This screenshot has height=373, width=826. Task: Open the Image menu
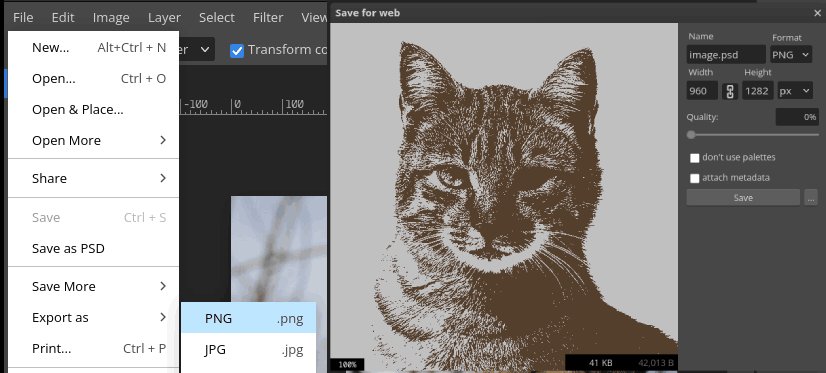click(x=111, y=17)
